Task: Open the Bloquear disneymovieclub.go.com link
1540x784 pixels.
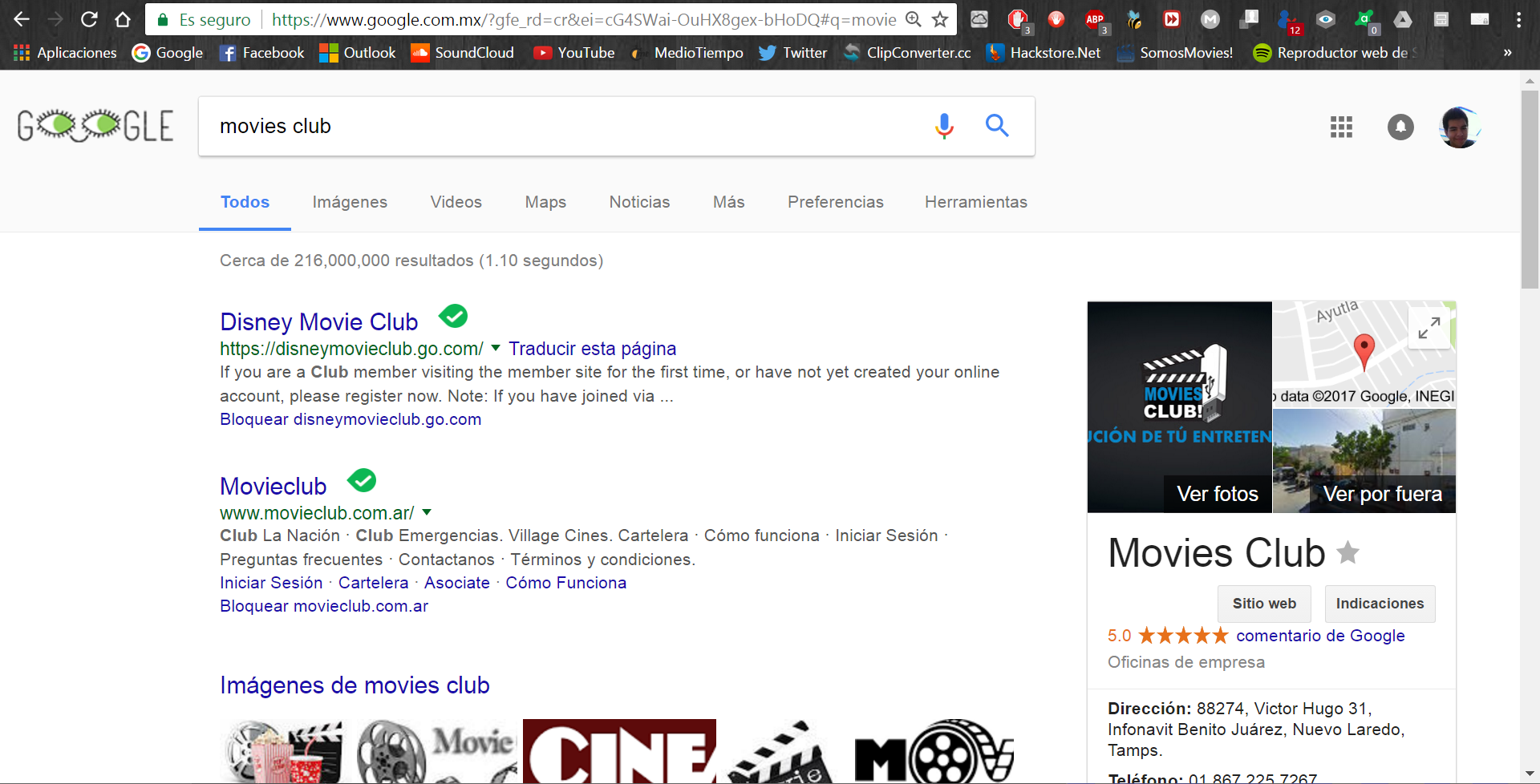Action: (x=351, y=419)
